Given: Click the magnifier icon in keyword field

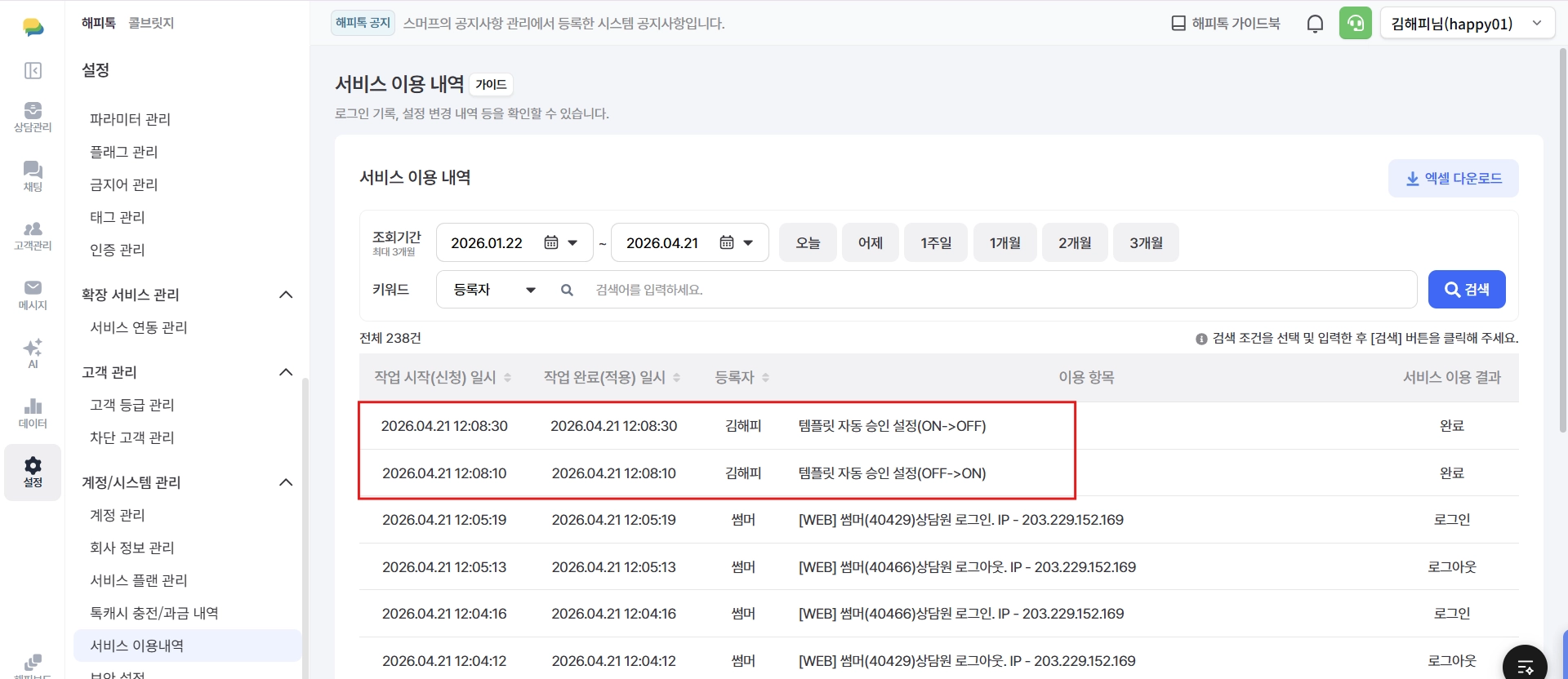Looking at the screenshot, I should [567, 290].
